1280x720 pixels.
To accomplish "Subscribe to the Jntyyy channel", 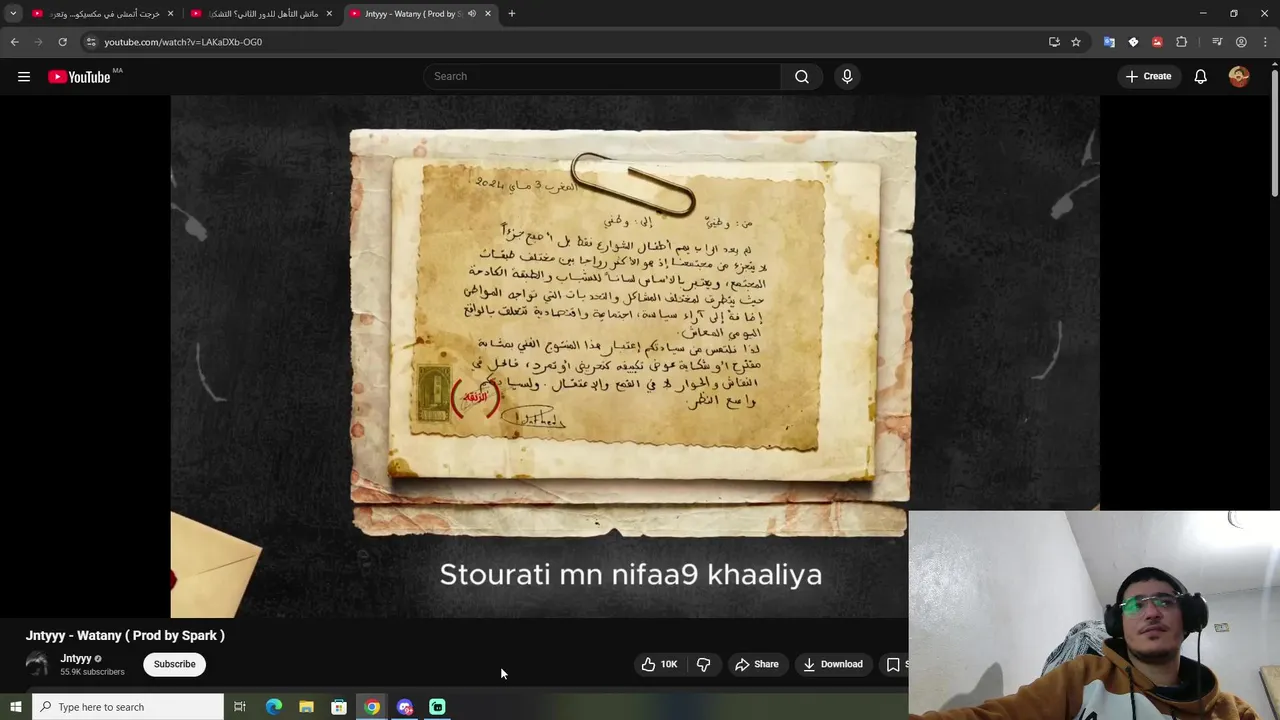I will tap(174, 664).
